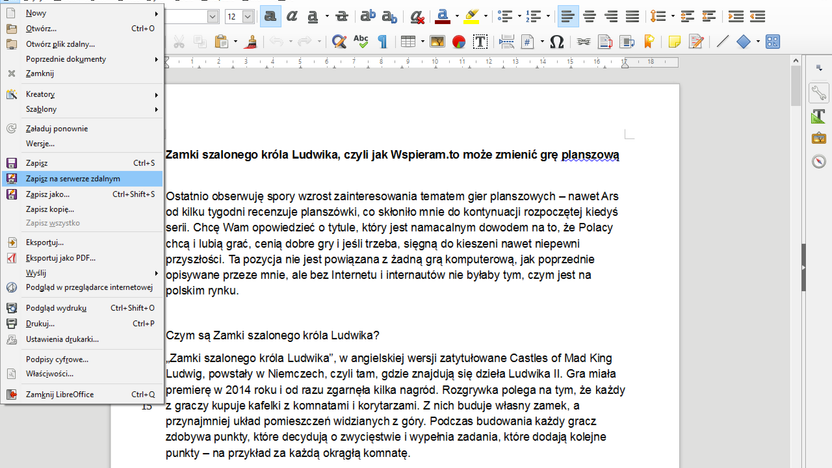Insert a bookmark
The image size is (832, 468).
click(648, 41)
